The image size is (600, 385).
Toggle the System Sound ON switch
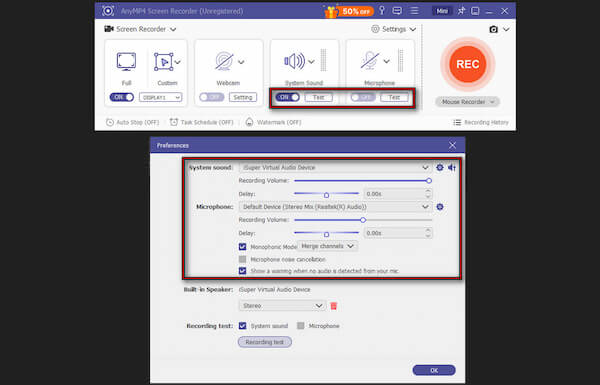tap(288, 97)
